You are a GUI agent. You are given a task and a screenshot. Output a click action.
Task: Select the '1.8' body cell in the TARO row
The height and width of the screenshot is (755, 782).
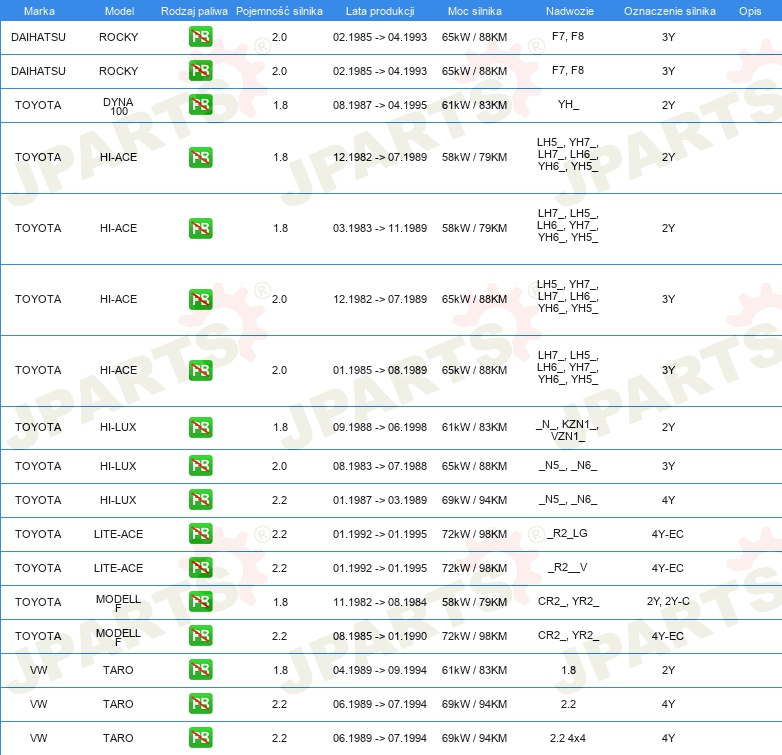pos(569,670)
